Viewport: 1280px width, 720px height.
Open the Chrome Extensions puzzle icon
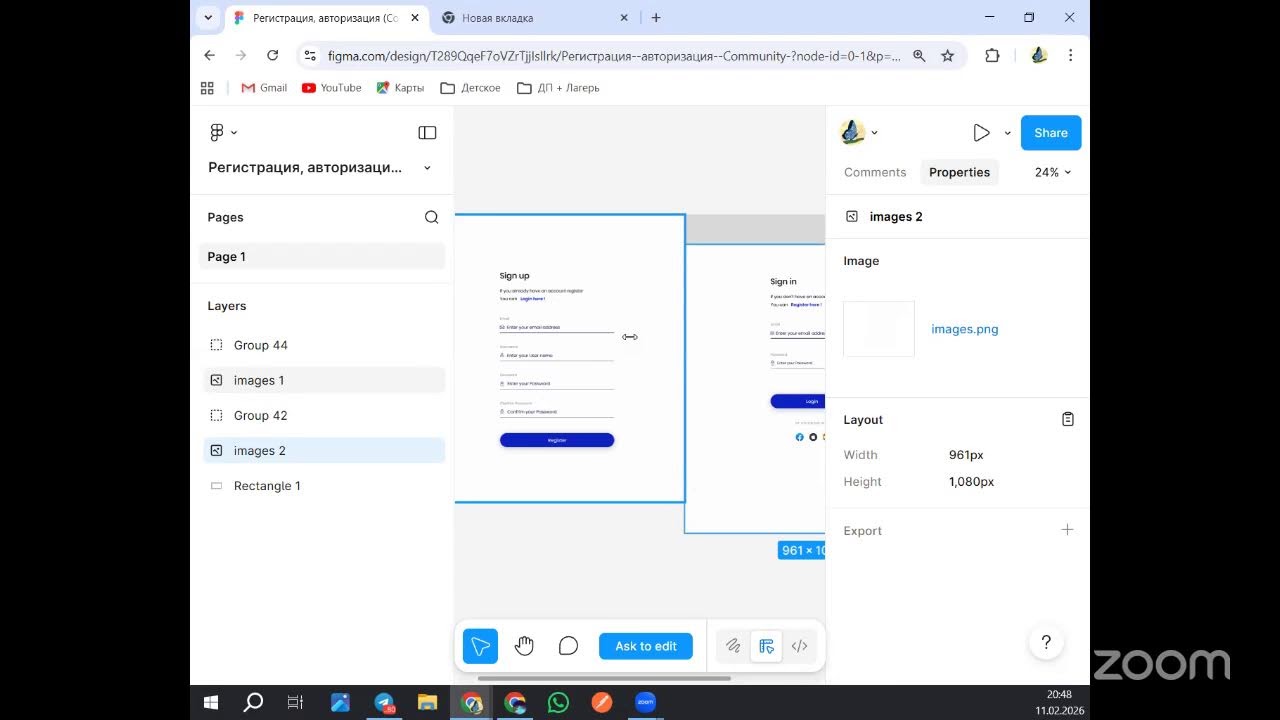click(x=992, y=56)
